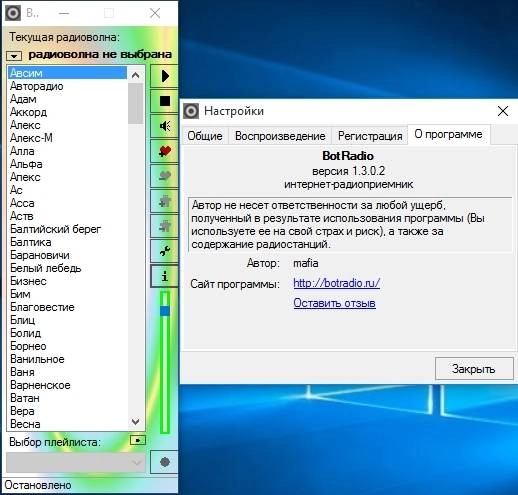The image size is (518, 495).
Task: Click the upper grey puzzle-piece icon button
Action: 164,201
